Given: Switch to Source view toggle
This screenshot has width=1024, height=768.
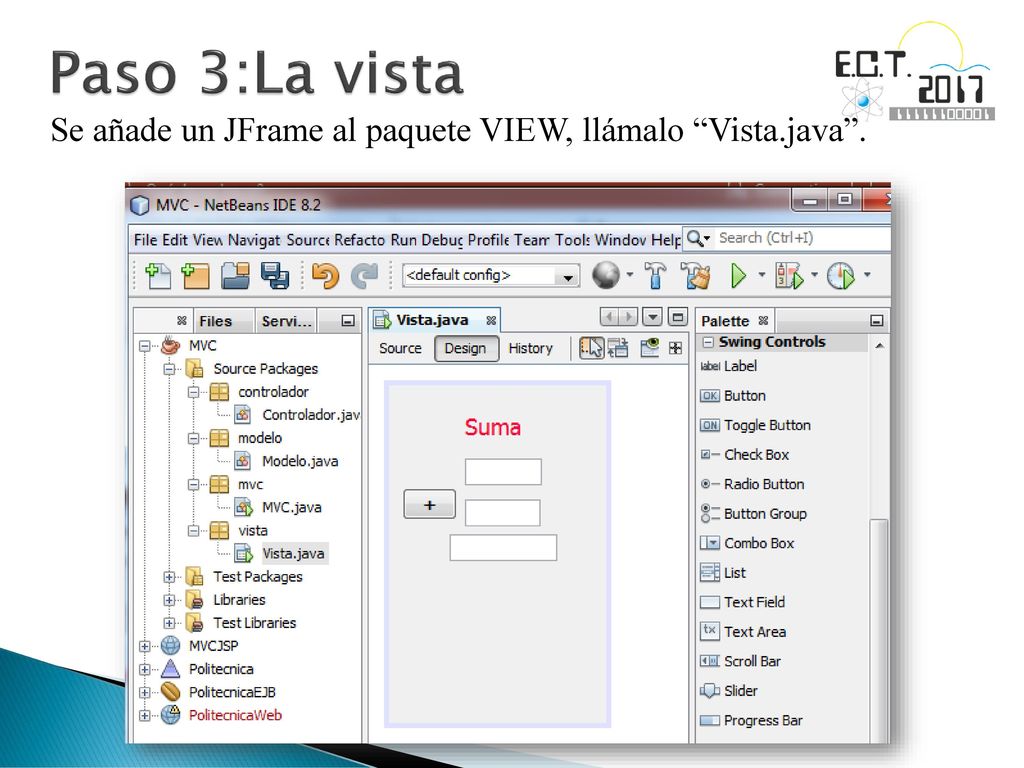Looking at the screenshot, I should [x=400, y=349].
